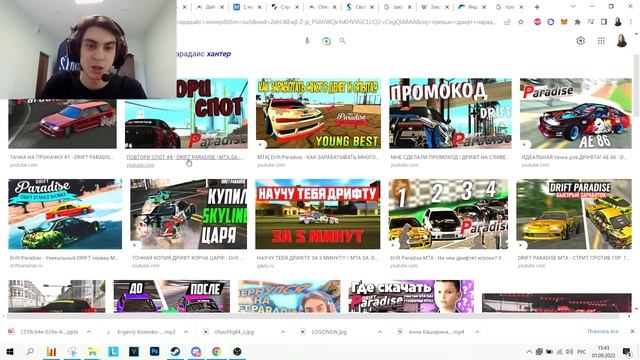Expand options for Evgeniy Kosenko mp3 download

(x=186, y=332)
